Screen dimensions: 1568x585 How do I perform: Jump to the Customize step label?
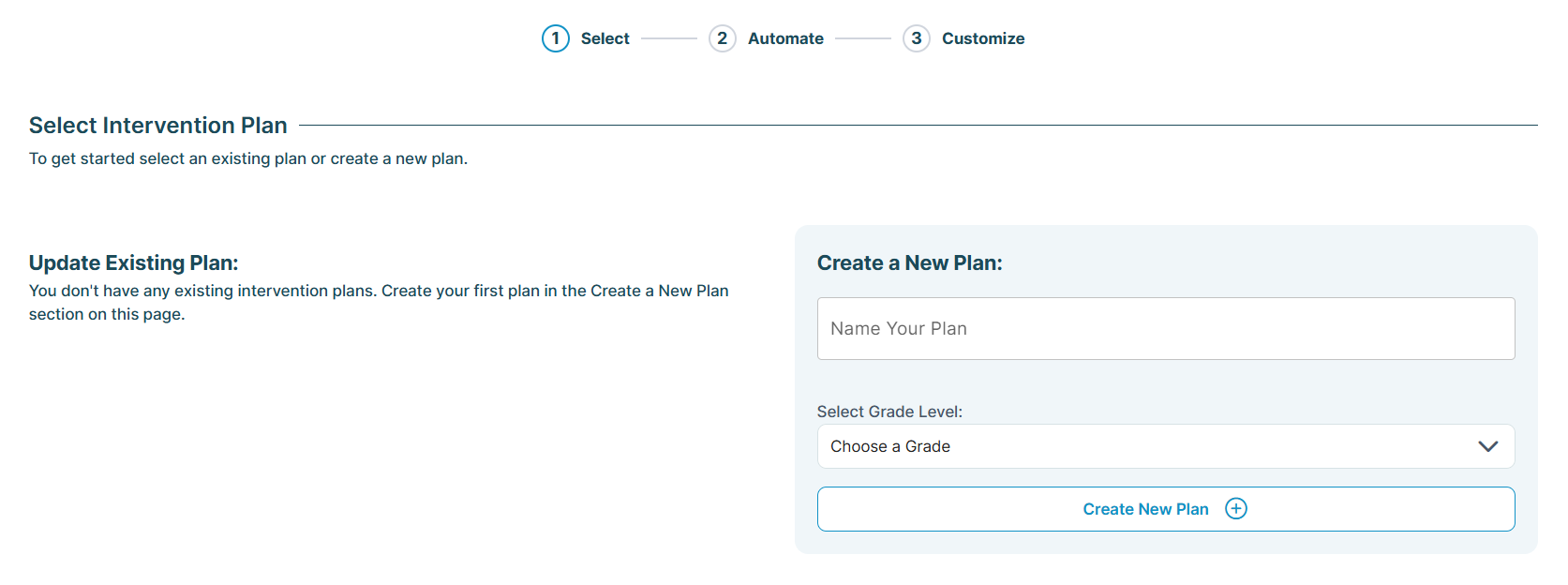coord(983,38)
